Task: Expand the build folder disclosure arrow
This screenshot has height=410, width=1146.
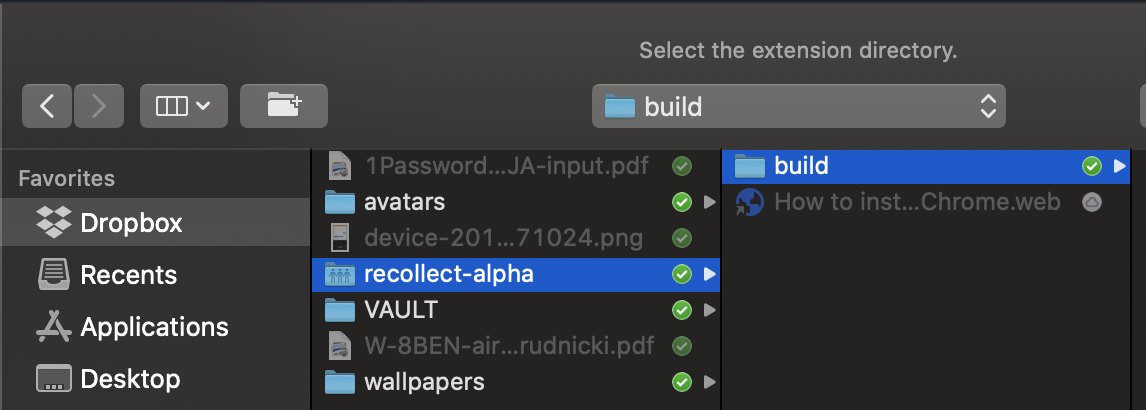Action: point(1120,166)
